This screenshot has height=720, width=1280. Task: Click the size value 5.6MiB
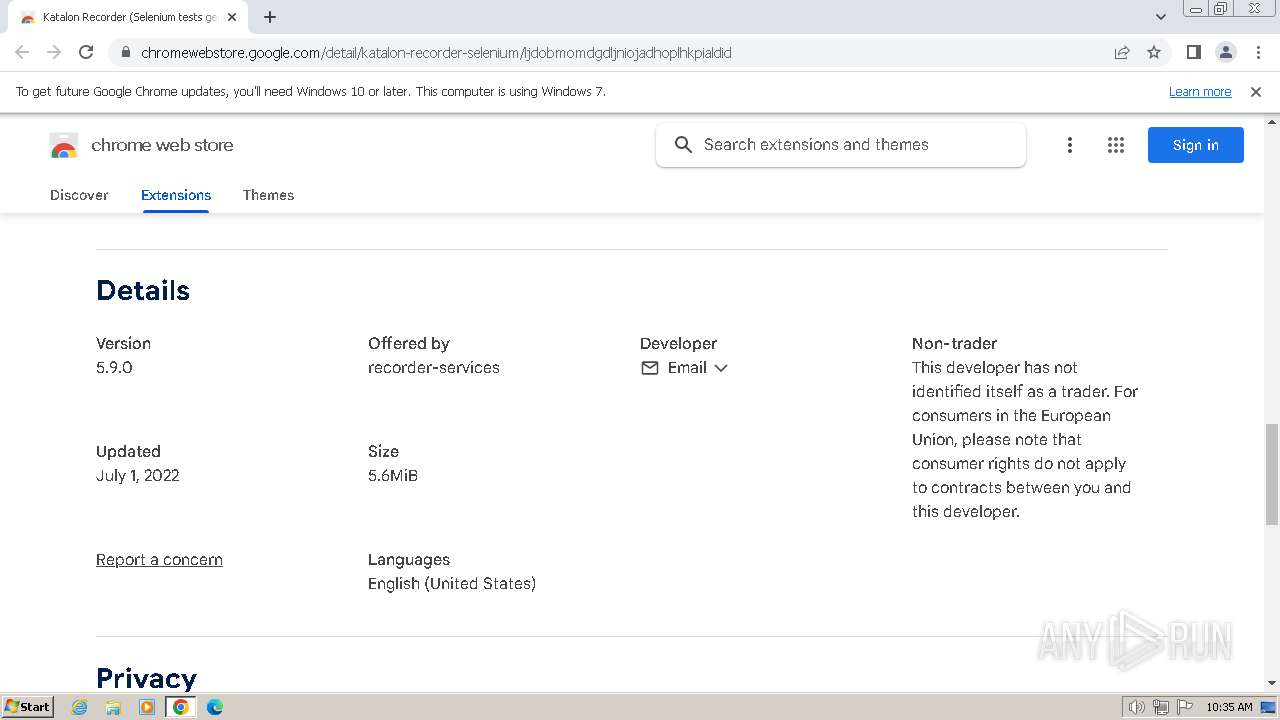393,476
